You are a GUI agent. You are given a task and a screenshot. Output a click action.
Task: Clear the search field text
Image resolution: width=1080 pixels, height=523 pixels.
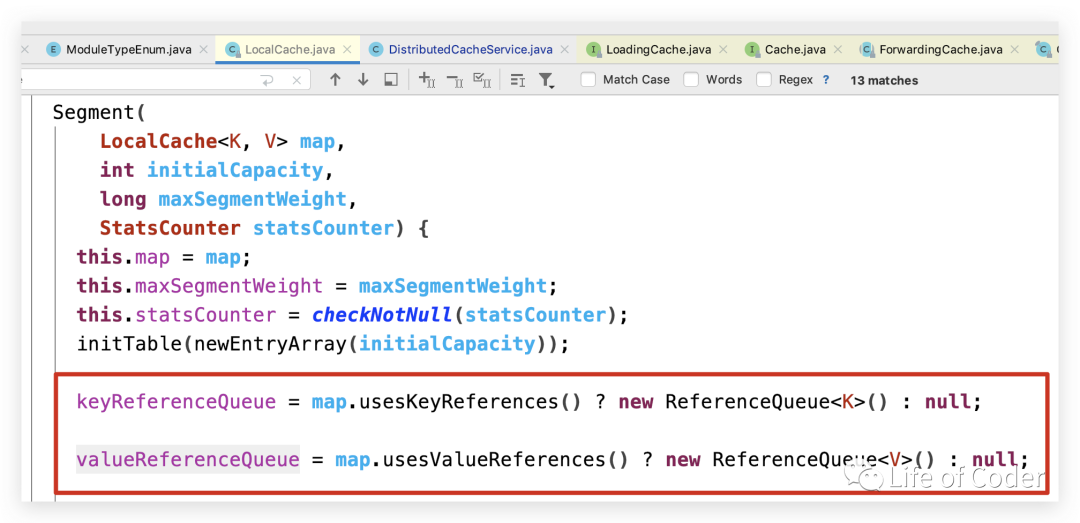coord(297,81)
